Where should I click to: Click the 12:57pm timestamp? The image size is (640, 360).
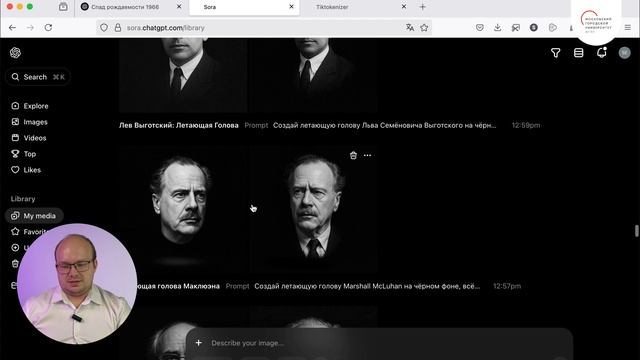(x=507, y=286)
